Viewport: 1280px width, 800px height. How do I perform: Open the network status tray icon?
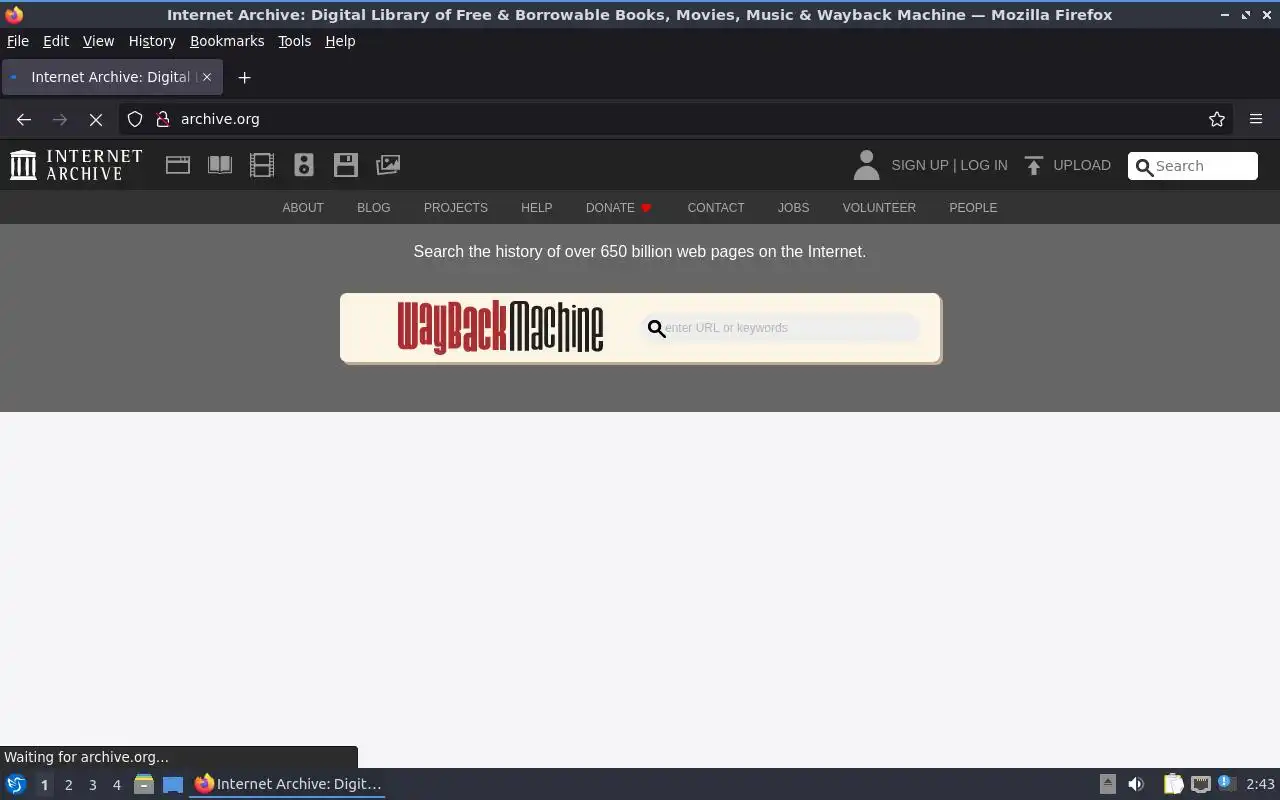click(x=1201, y=785)
